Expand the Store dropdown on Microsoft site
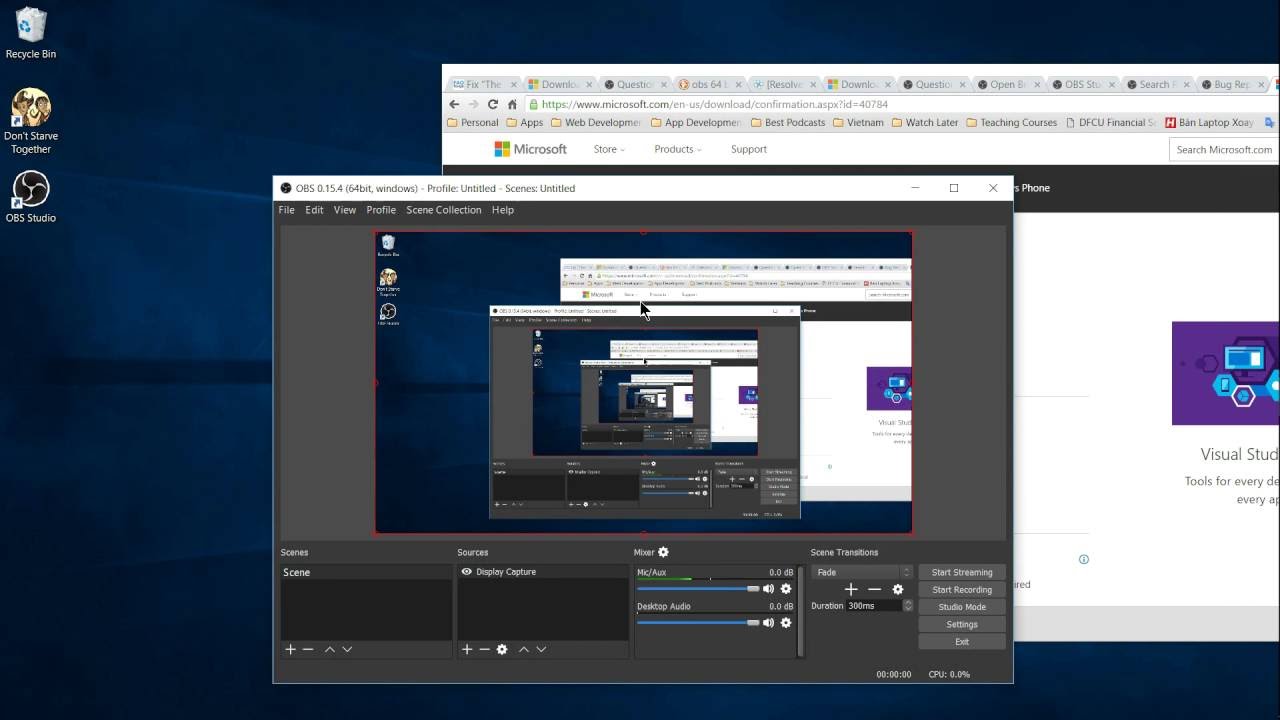Viewport: 1280px width, 720px height. coord(609,149)
